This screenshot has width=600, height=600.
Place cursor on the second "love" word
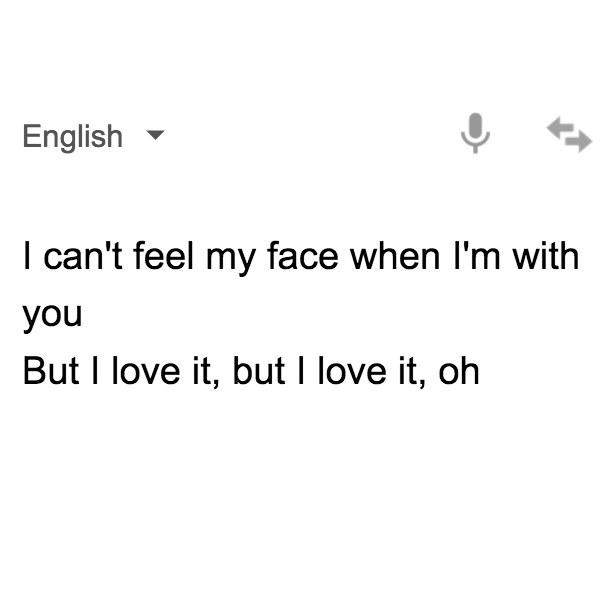(352, 371)
